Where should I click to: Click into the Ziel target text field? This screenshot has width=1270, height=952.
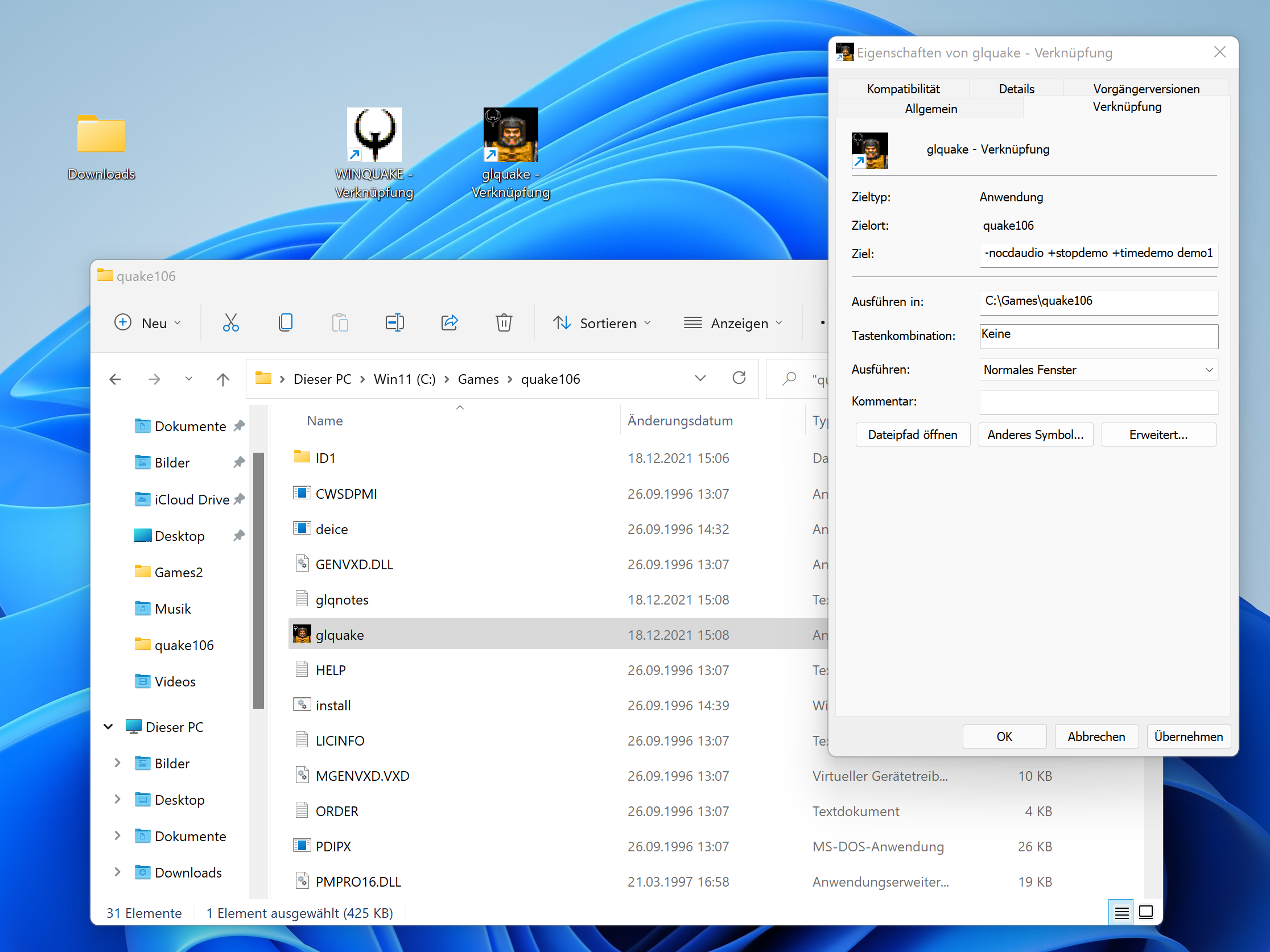tap(1098, 254)
